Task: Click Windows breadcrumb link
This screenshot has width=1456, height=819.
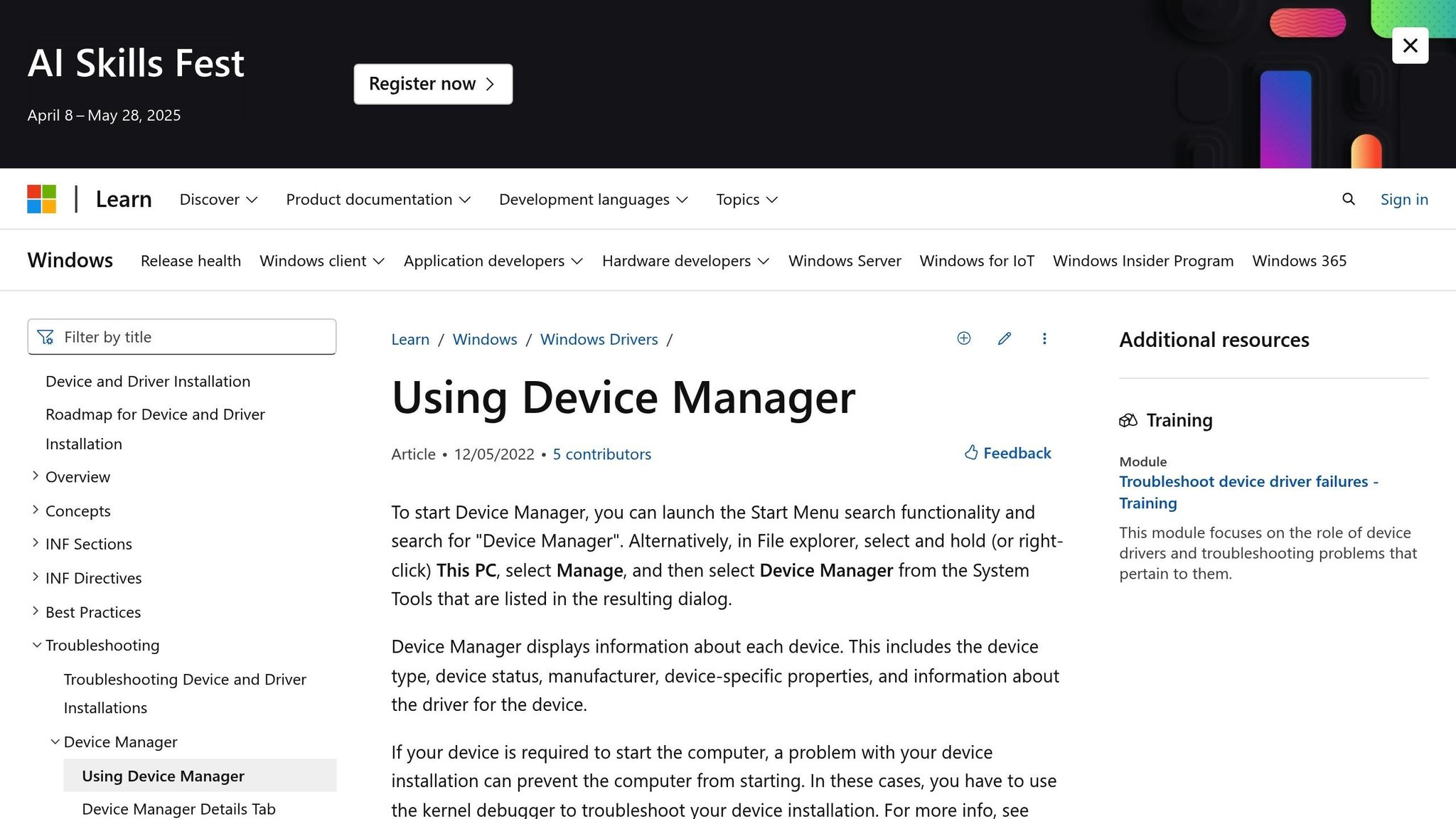Action: point(485,339)
